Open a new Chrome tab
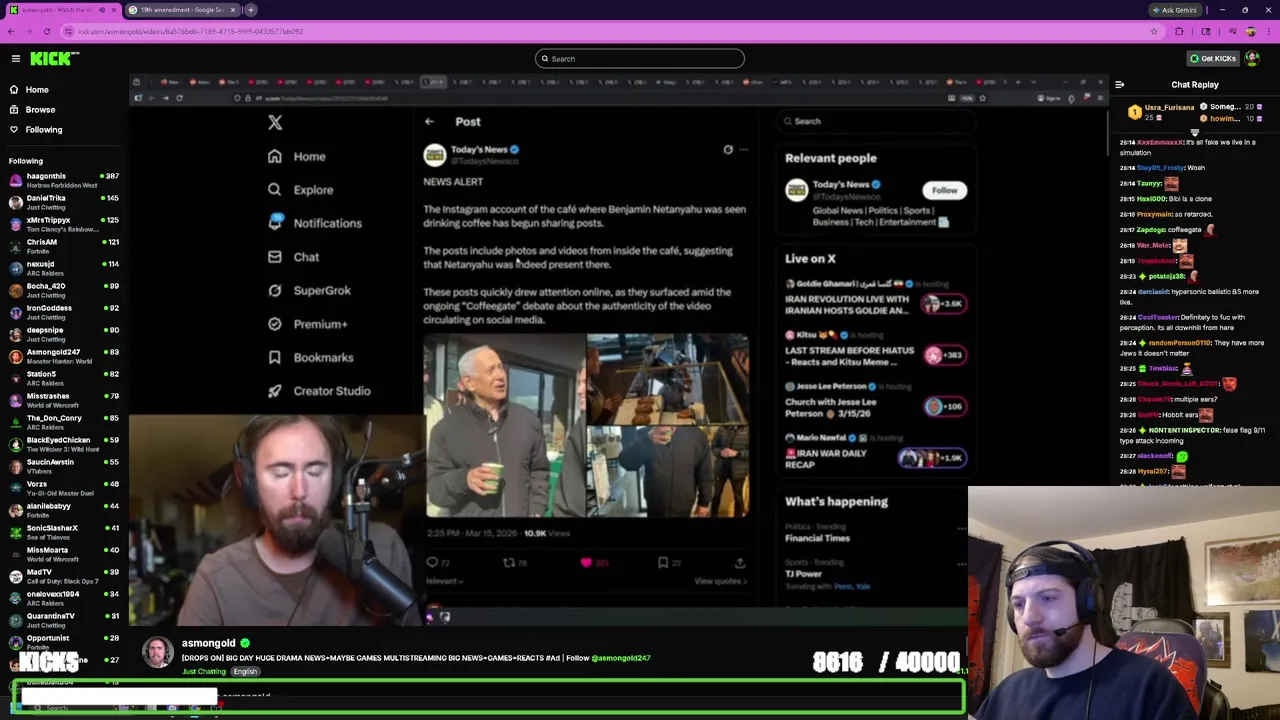 point(250,10)
